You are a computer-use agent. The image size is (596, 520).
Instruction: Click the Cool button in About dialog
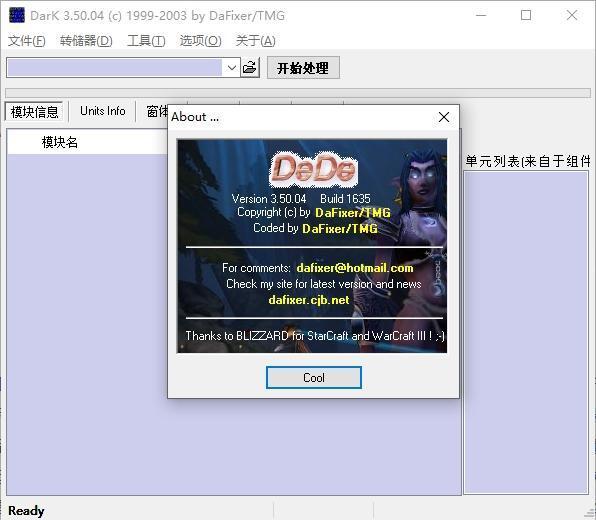314,377
